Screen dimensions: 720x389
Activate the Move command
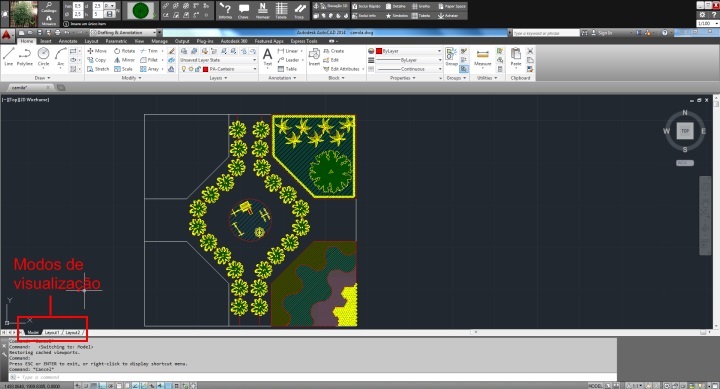pos(97,51)
